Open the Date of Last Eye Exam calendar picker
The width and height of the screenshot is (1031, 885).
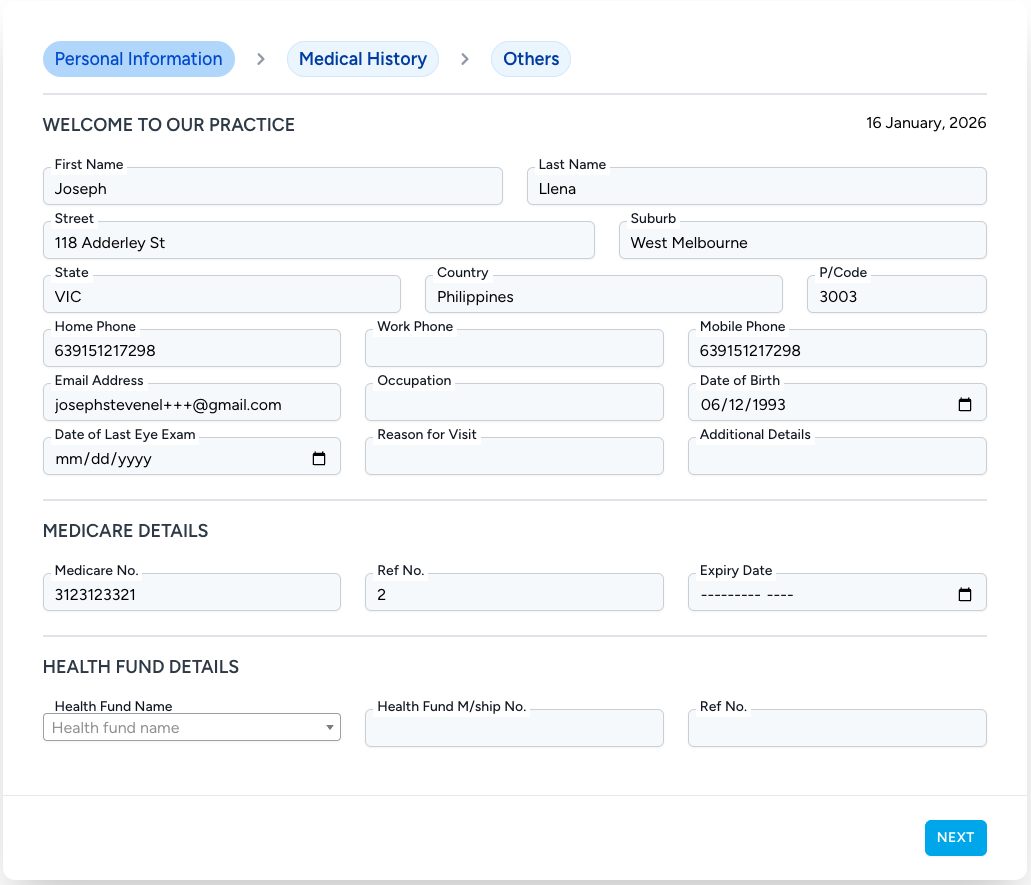click(x=318, y=458)
